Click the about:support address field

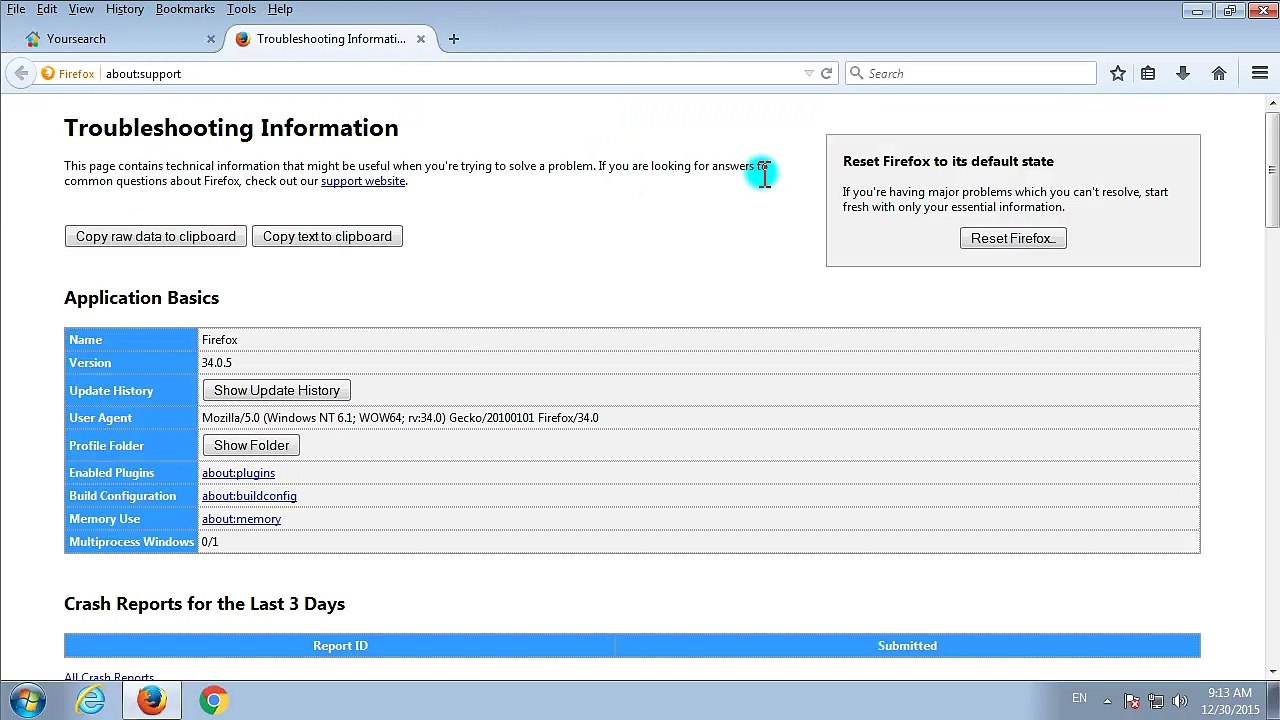click(450, 74)
